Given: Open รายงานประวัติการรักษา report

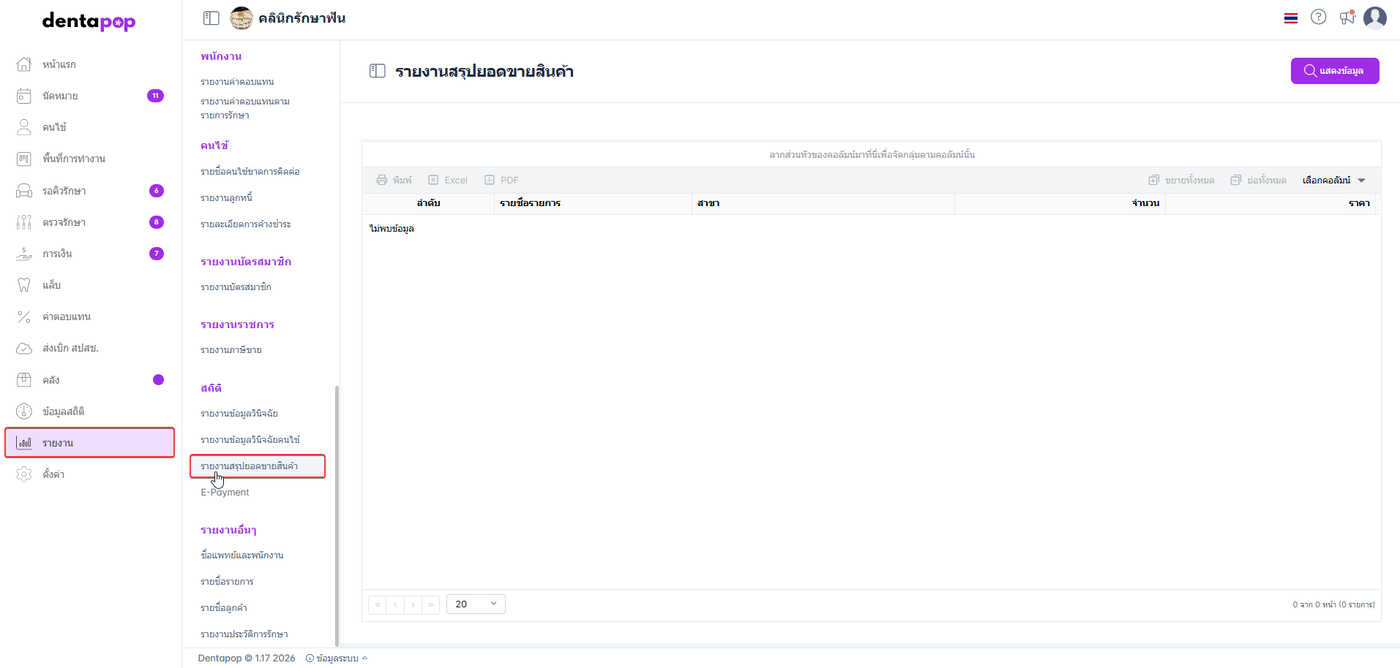Looking at the screenshot, I should (x=244, y=634).
